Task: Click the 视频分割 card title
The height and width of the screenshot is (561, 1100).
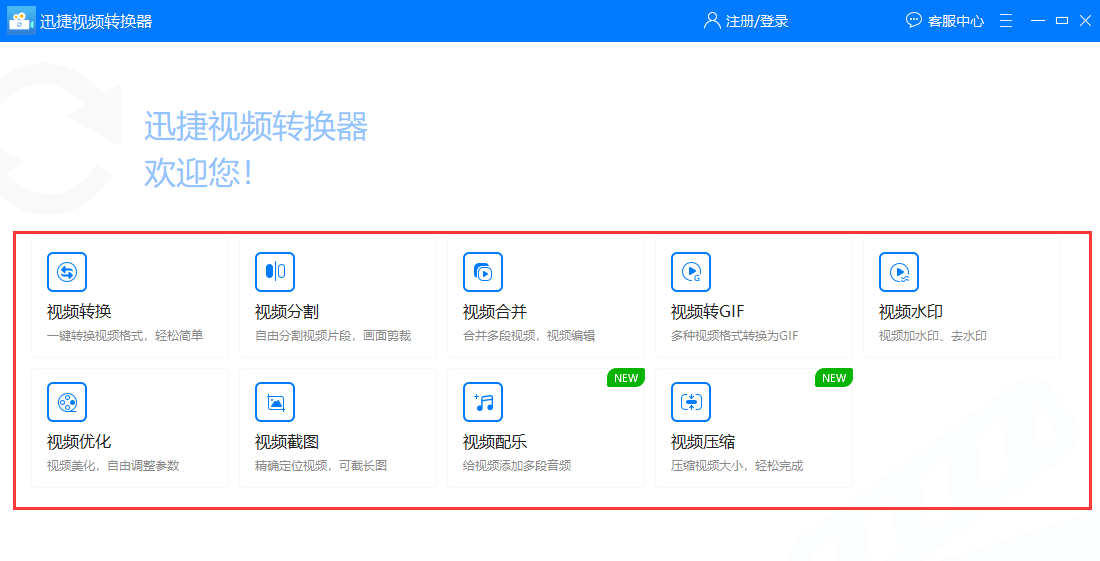Action: tap(287, 311)
